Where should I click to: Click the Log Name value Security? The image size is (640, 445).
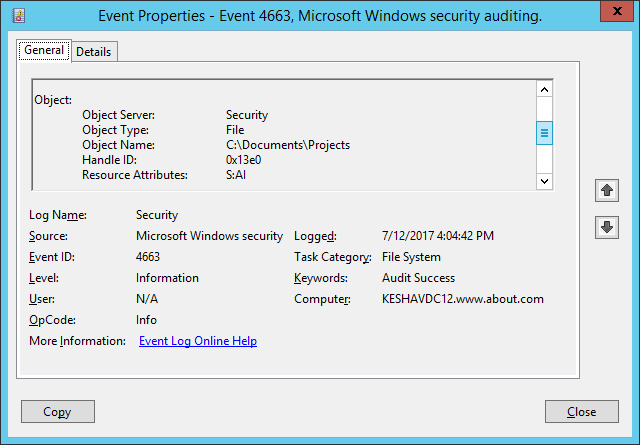[157, 215]
